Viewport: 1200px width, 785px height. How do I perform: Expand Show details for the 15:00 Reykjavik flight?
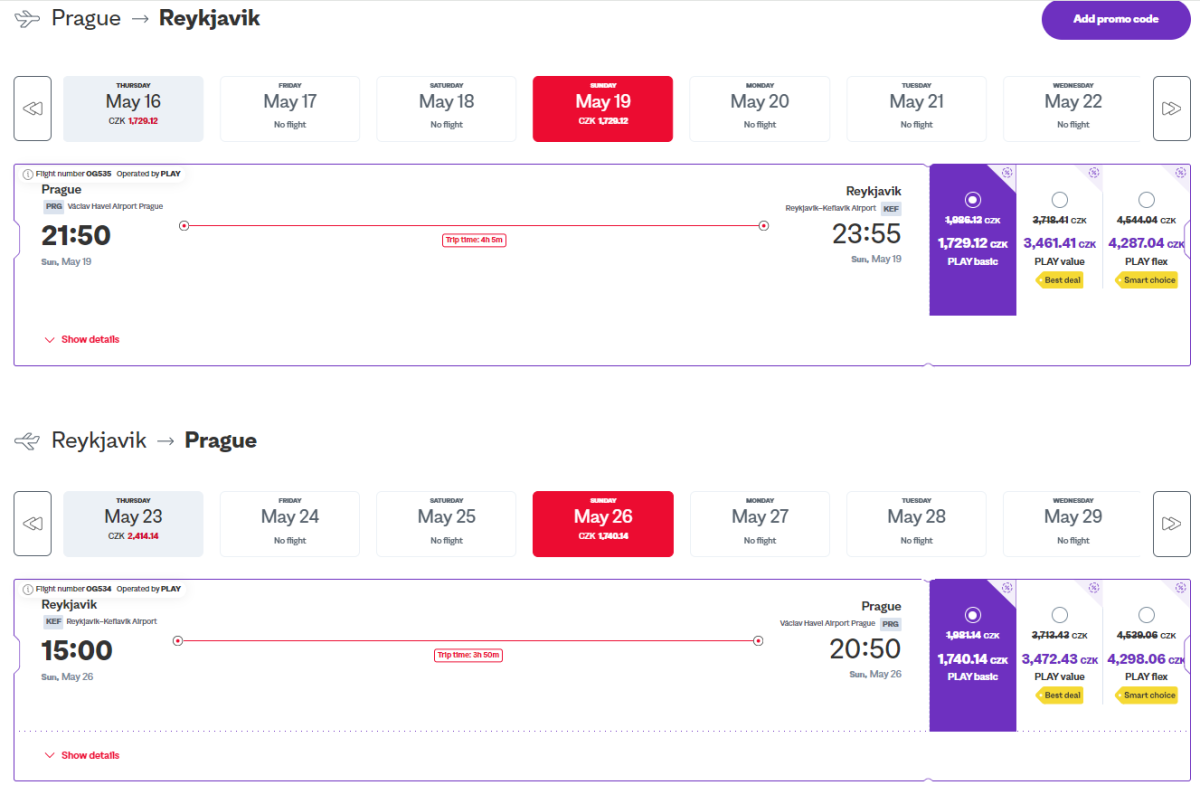[82, 755]
